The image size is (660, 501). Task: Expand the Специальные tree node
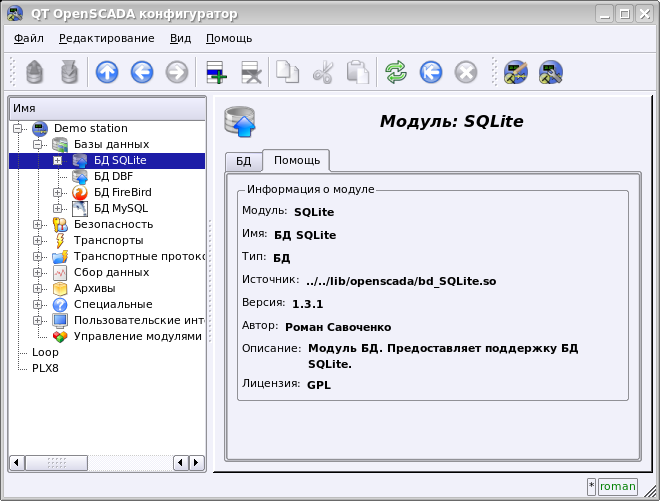pos(37,304)
